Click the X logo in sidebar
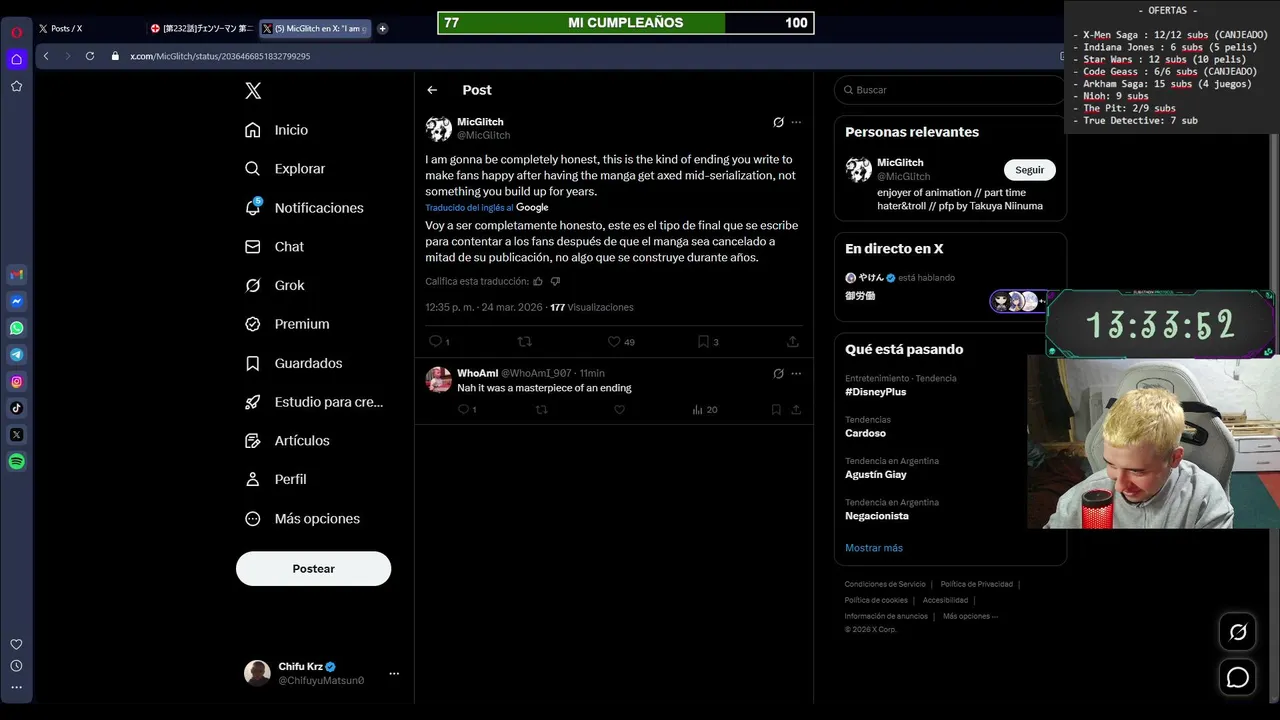1280x720 pixels. pyautogui.click(x=253, y=91)
